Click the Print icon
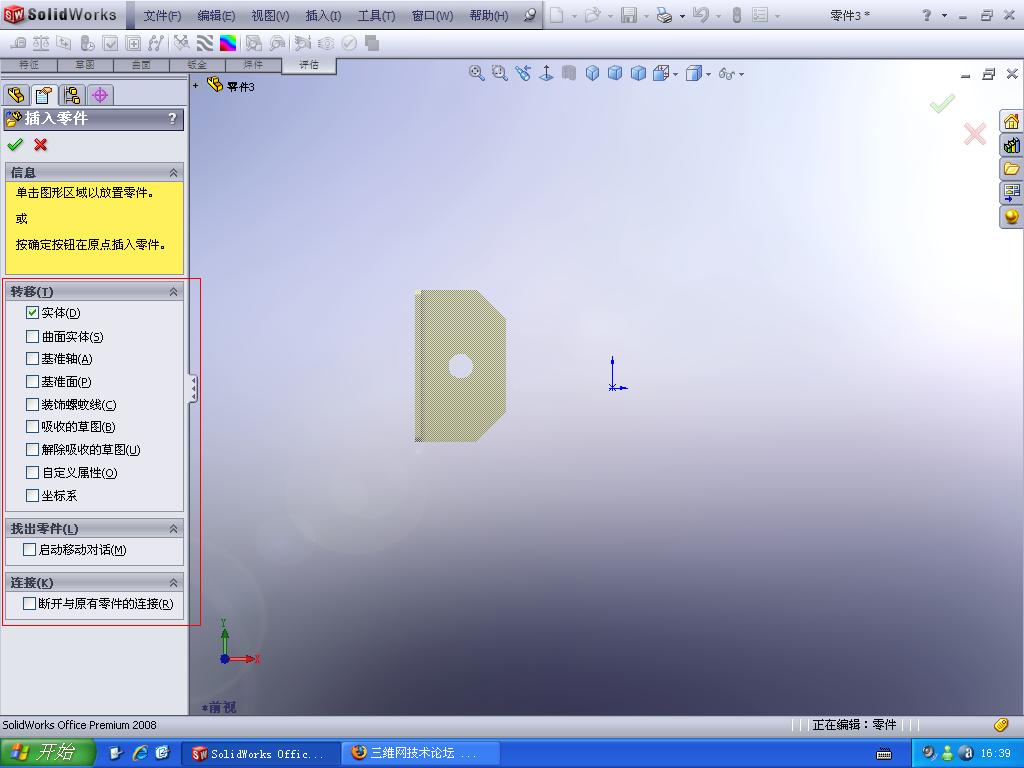 point(664,15)
